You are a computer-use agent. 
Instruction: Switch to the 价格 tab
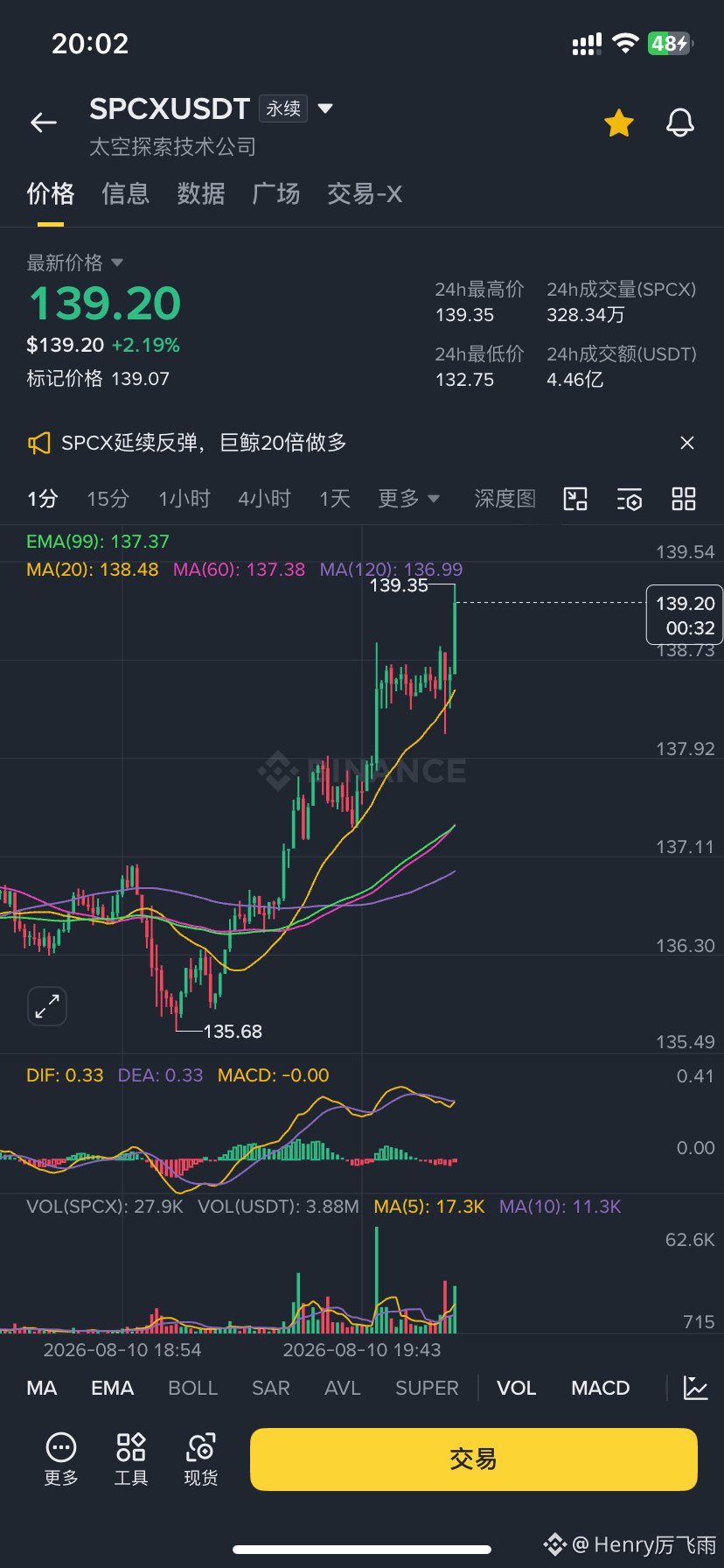pyautogui.click(x=51, y=194)
